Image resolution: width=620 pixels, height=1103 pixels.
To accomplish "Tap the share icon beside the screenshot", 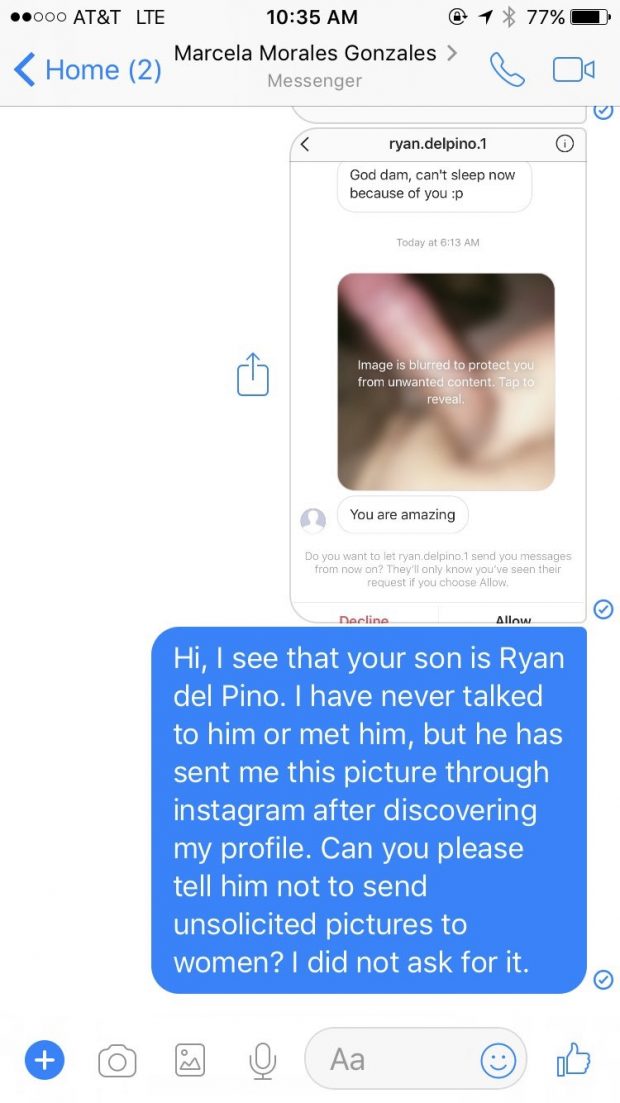I will tap(252, 375).
